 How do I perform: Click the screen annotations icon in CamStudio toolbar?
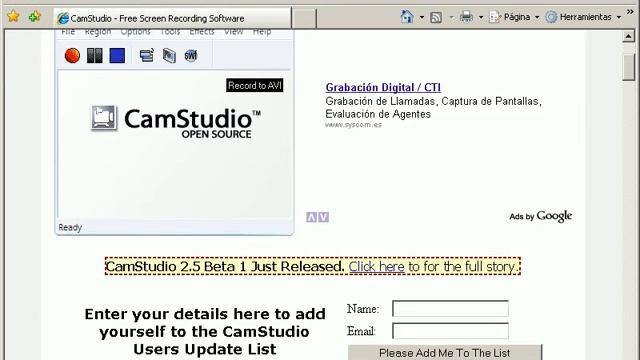click(x=169, y=56)
